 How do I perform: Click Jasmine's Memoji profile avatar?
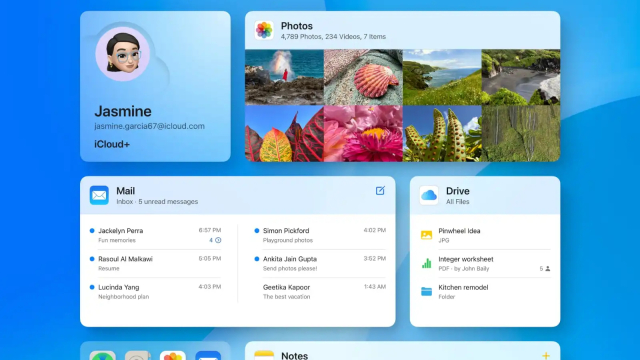click(122, 54)
